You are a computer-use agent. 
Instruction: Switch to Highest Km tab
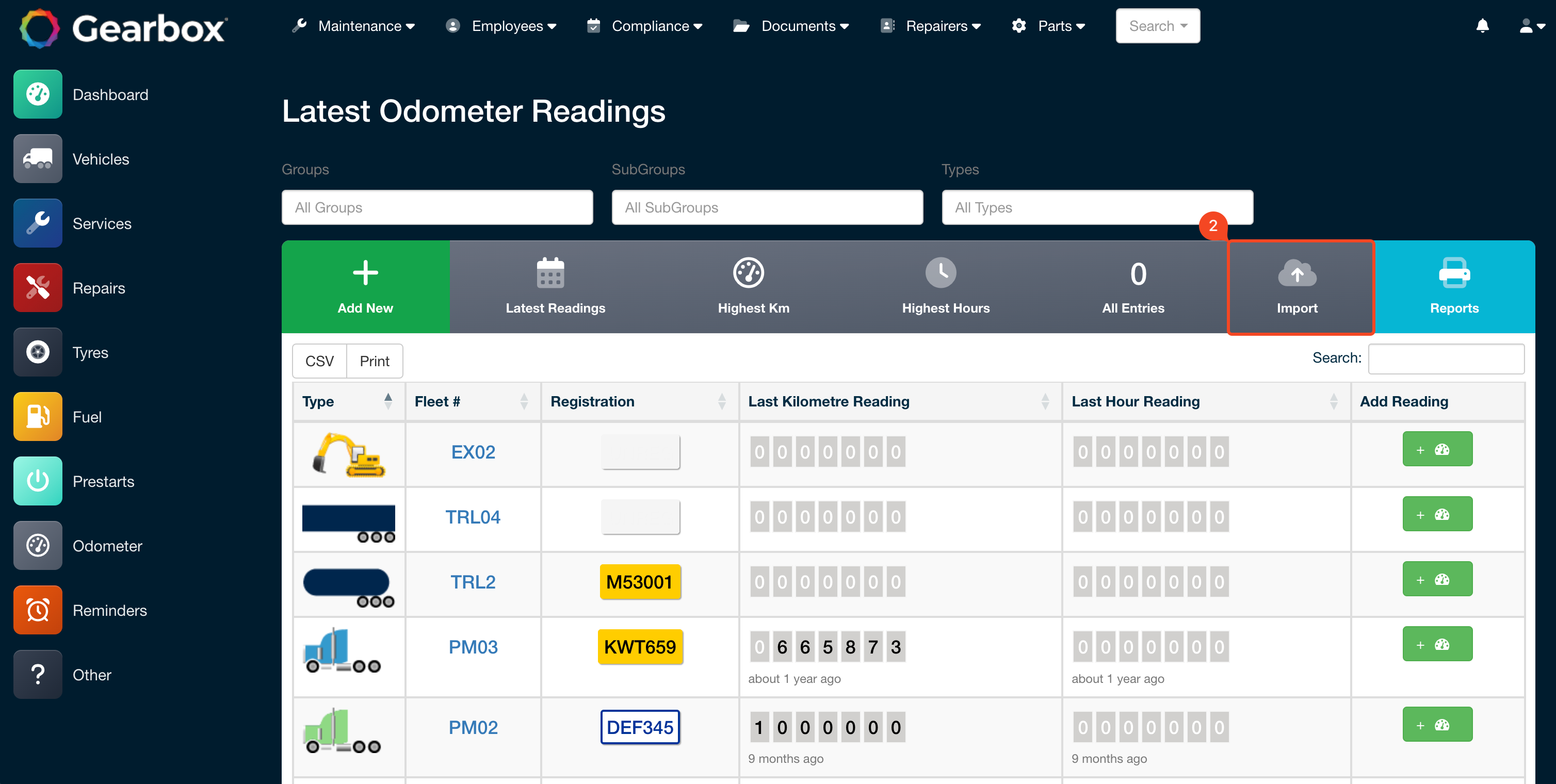[x=753, y=287]
